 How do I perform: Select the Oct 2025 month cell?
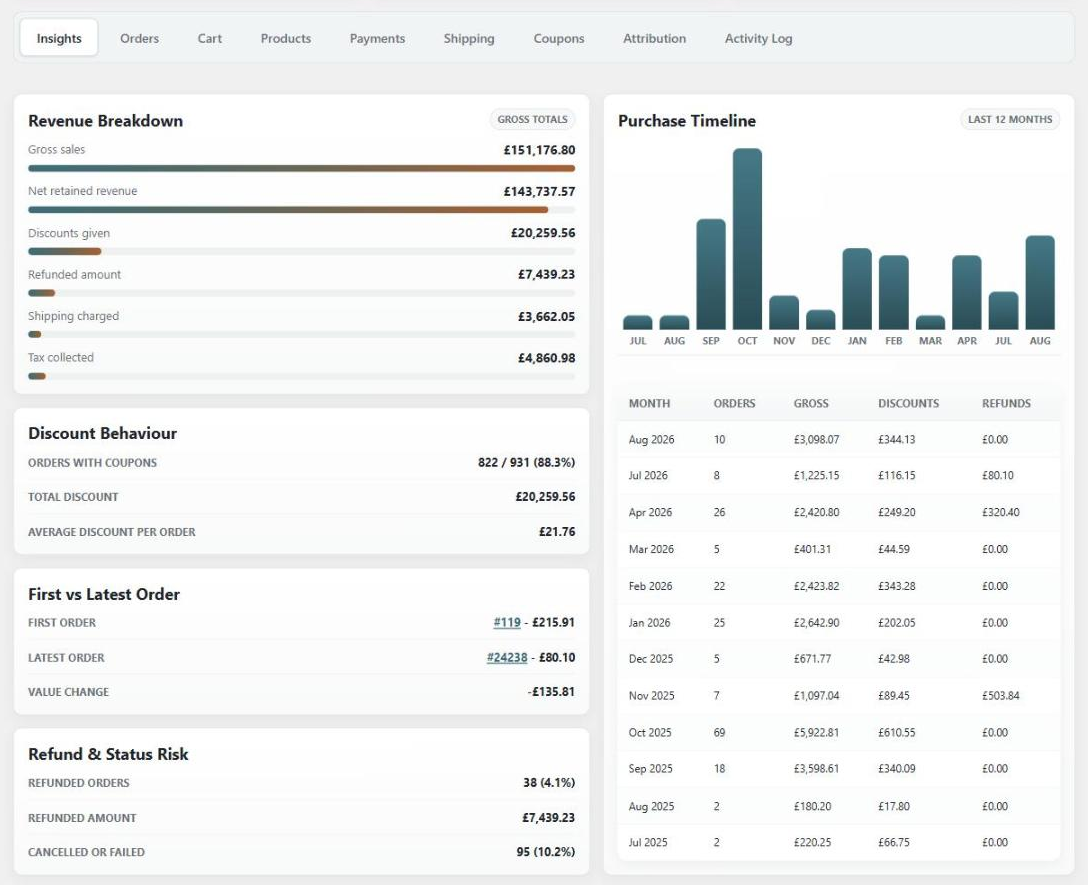tap(650, 732)
